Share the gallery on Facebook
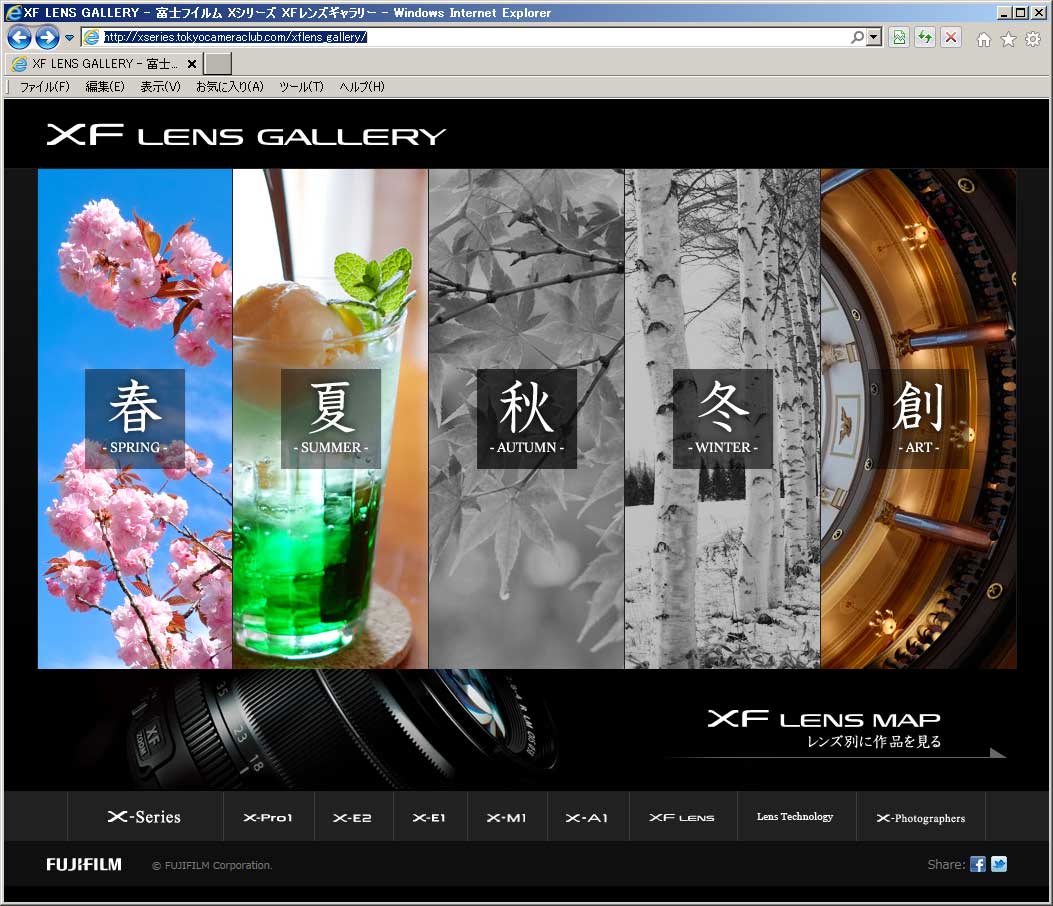This screenshot has height=906, width=1053. pyautogui.click(x=977, y=864)
